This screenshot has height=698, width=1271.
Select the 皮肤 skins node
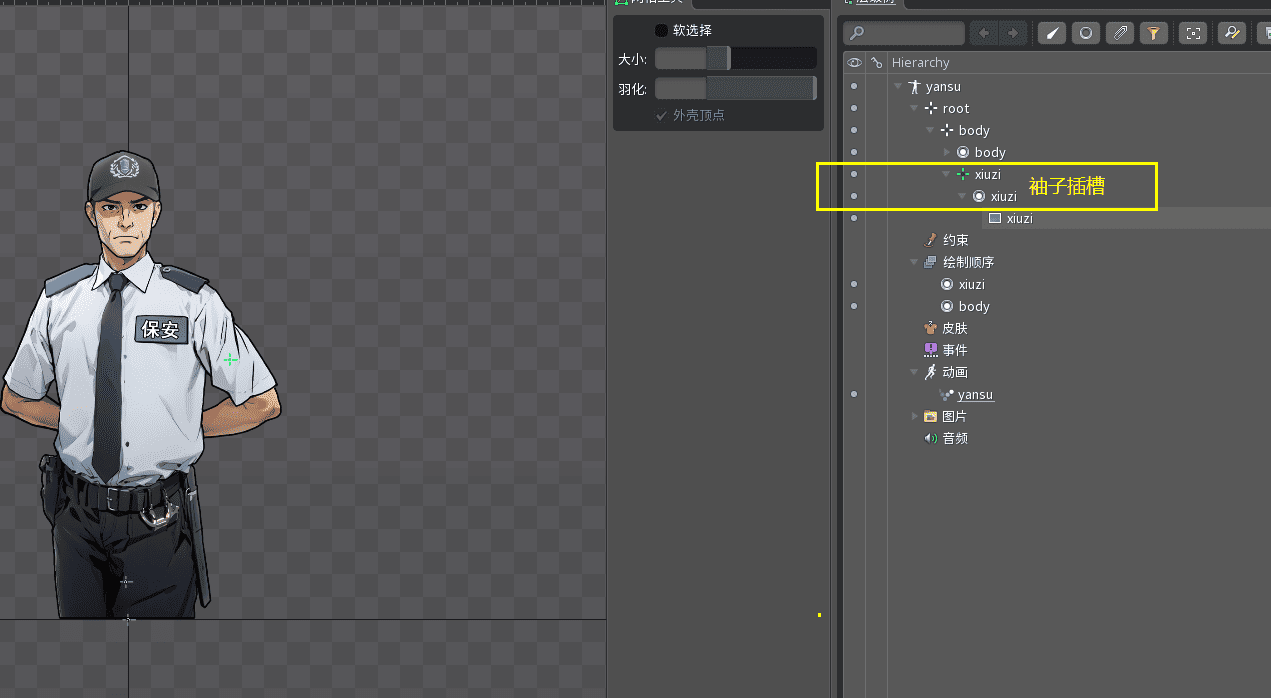954,328
